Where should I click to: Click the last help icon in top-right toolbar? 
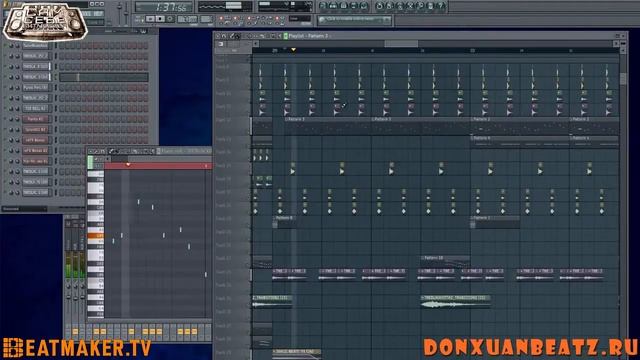[441, 6]
